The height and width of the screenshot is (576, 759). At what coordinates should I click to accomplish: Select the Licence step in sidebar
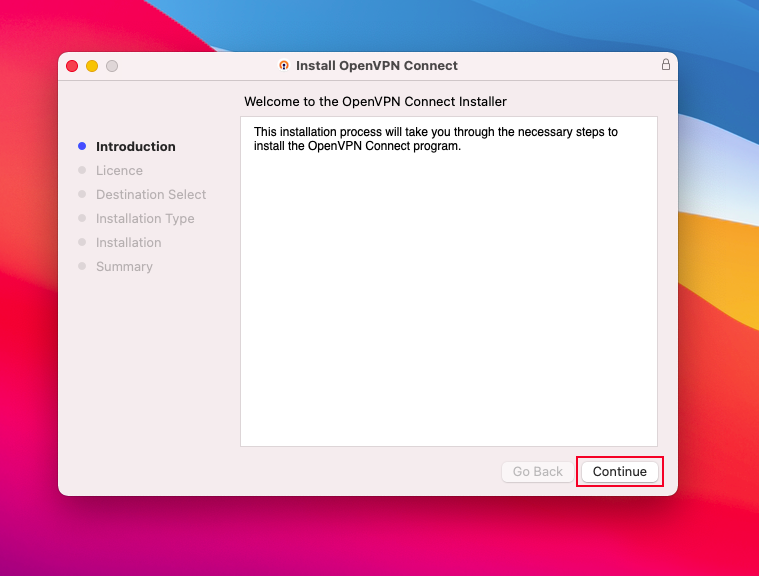point(119,170)
